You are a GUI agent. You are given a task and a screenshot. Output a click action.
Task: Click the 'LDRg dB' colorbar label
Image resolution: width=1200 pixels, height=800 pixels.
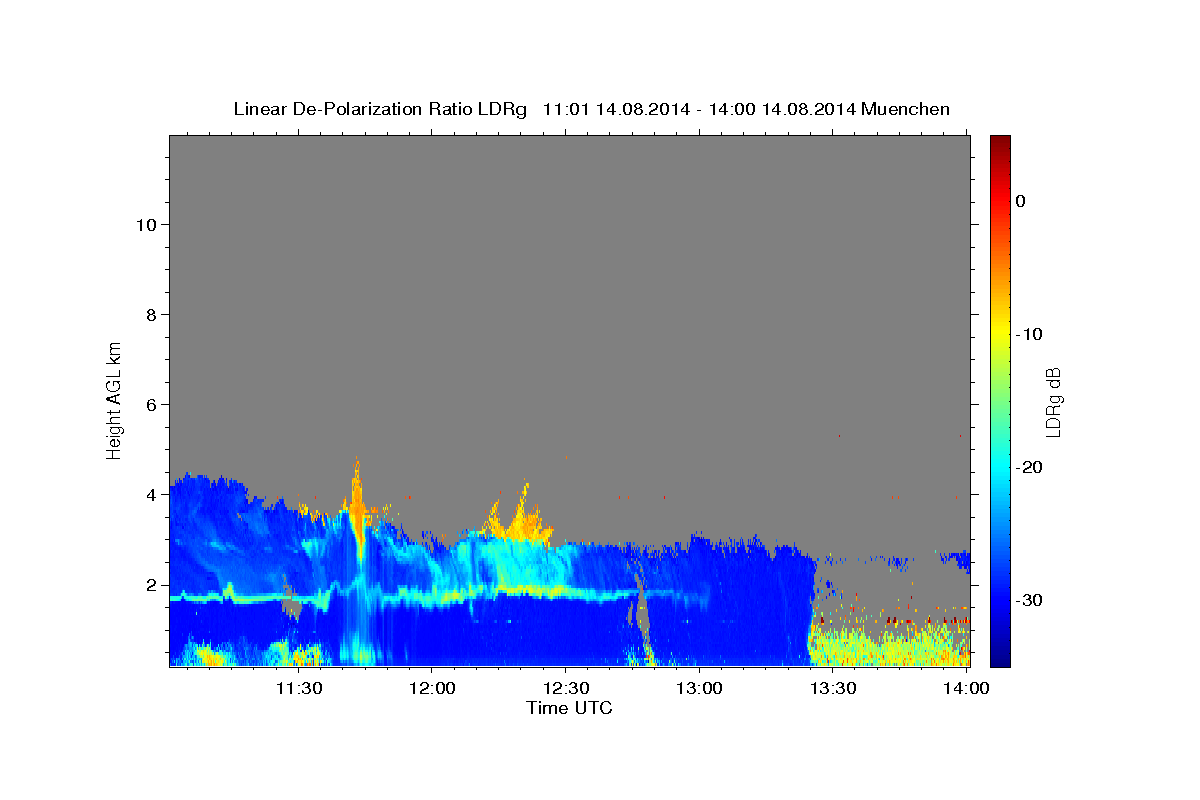point(1053,401)
